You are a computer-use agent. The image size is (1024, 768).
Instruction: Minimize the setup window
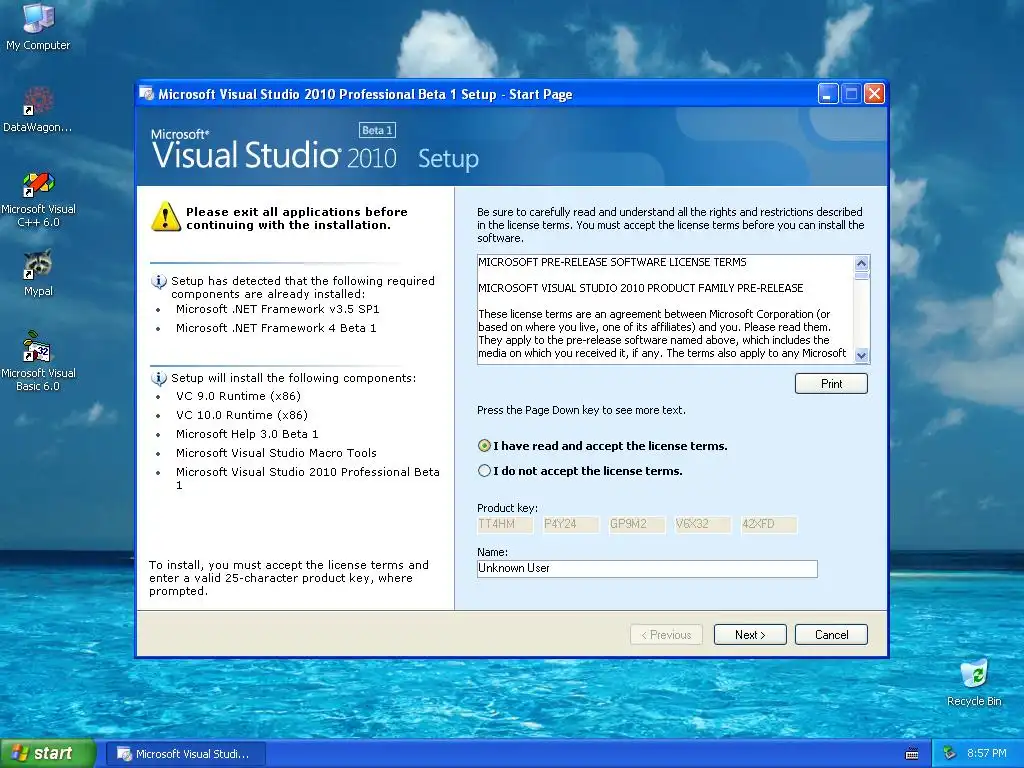(828, 94)
